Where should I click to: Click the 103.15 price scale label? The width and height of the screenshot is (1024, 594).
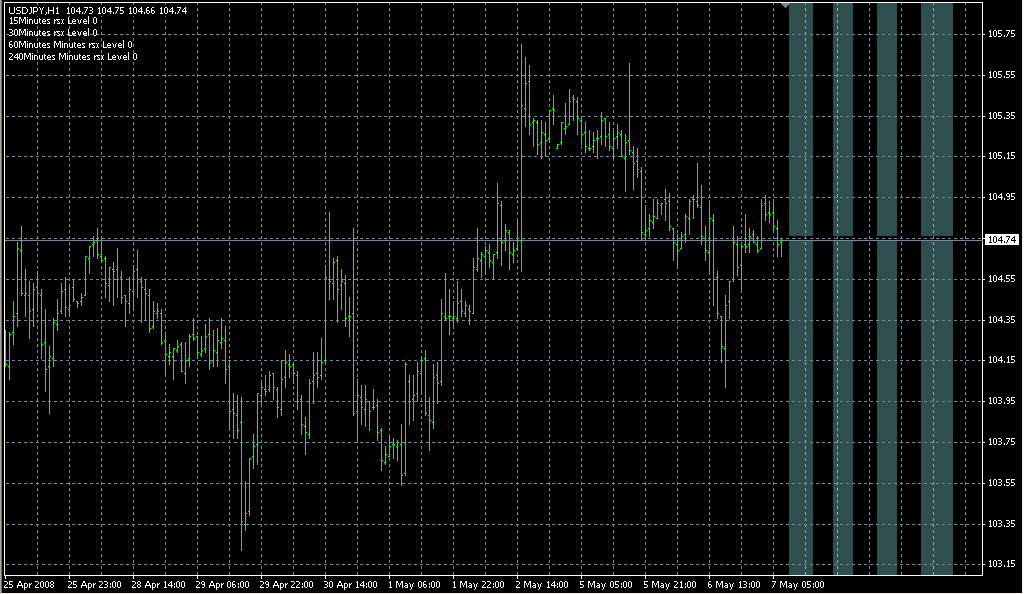click(x=1002, y=564)
